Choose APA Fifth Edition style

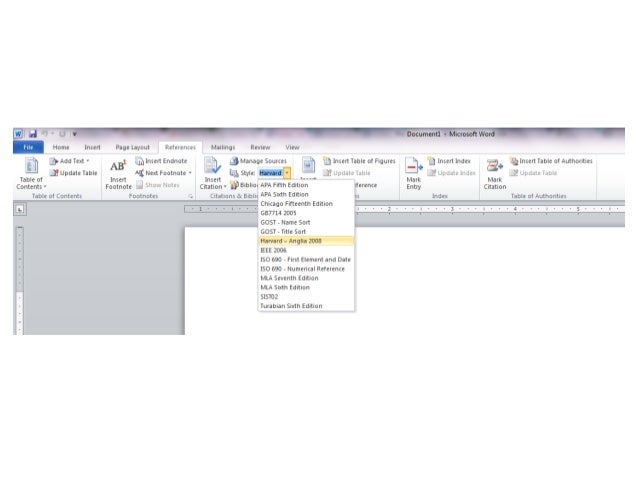click(306, 185)
